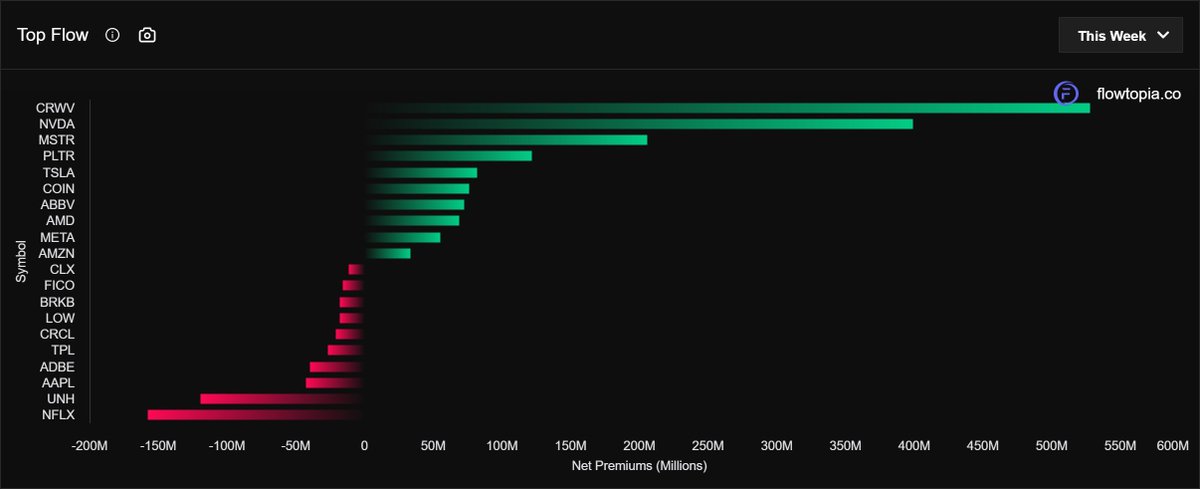The width and height of the screenshot is (1200, 489).
Task: Click the info icon beside Top Flow
Action: click(112, 35)
